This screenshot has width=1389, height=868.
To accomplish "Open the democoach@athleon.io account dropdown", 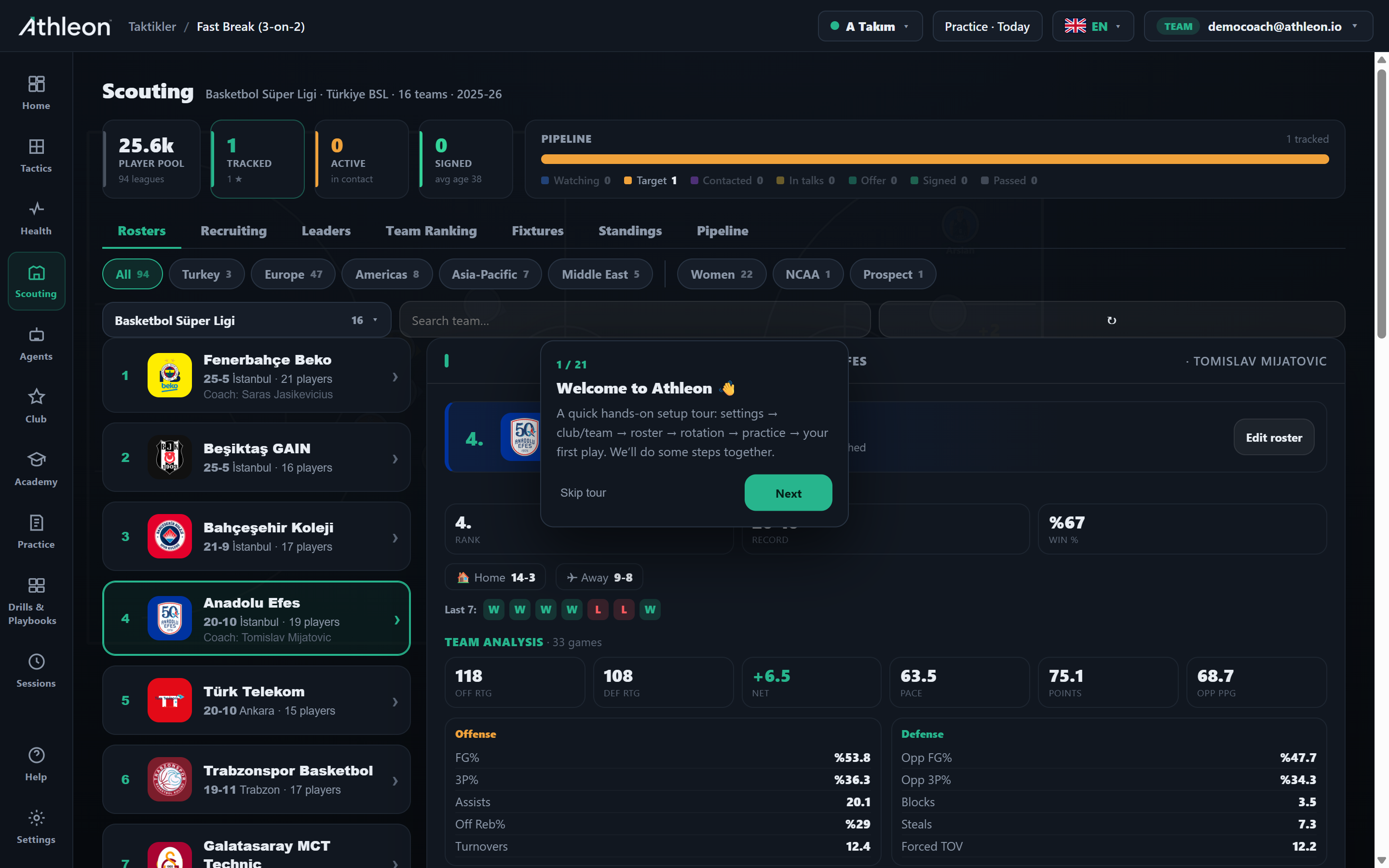I will pos(1258,27).
